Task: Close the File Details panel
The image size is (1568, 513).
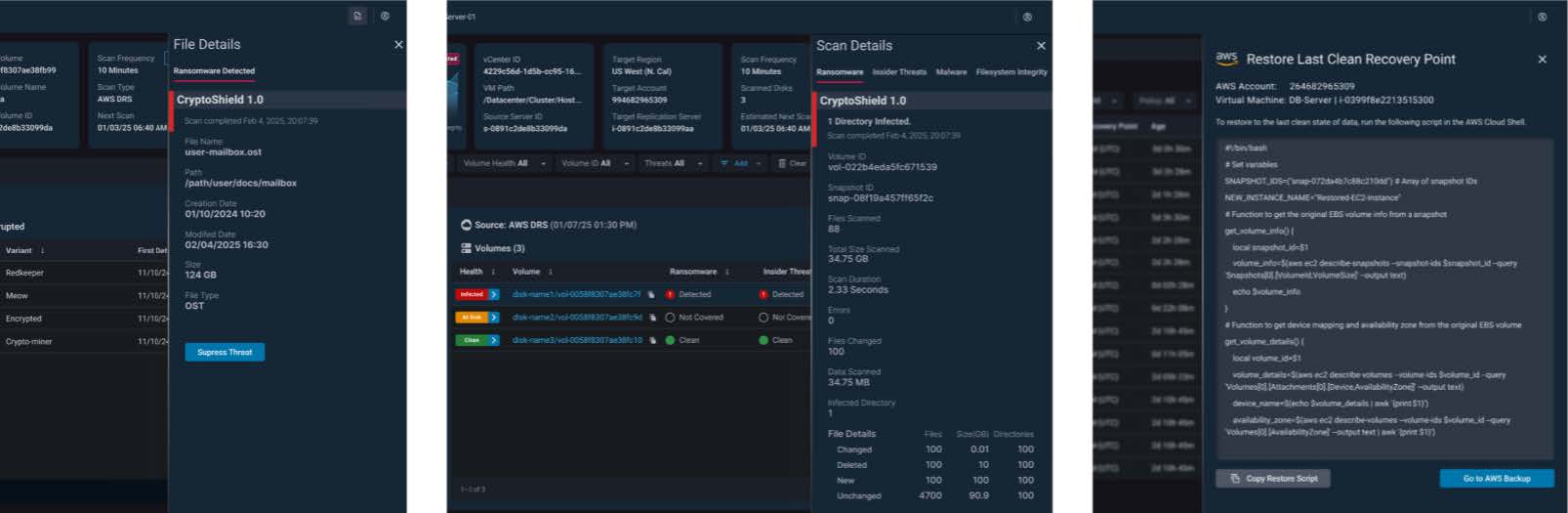Action: tap(398, 45)
